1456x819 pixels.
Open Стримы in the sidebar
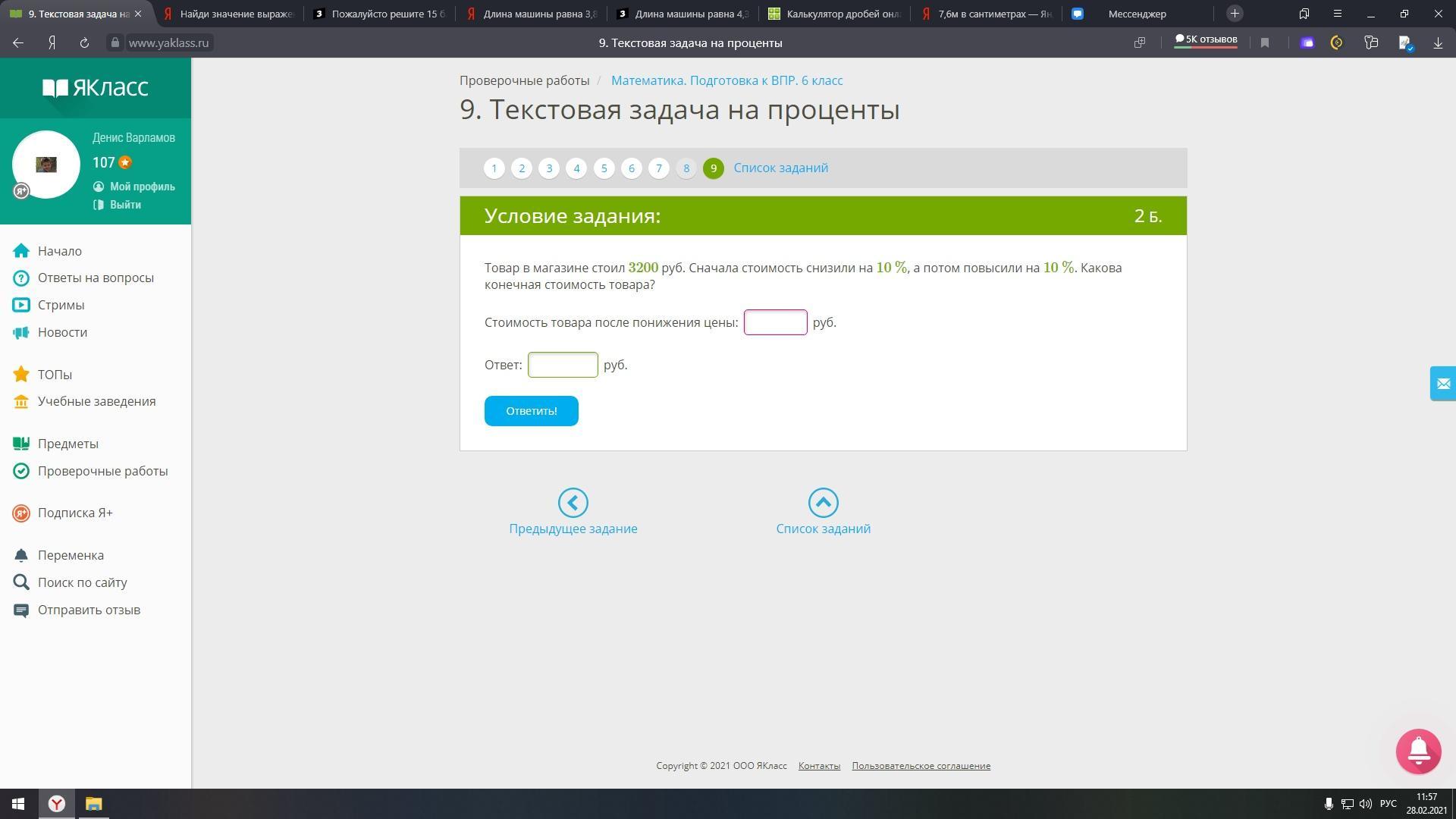pos(49,305)
